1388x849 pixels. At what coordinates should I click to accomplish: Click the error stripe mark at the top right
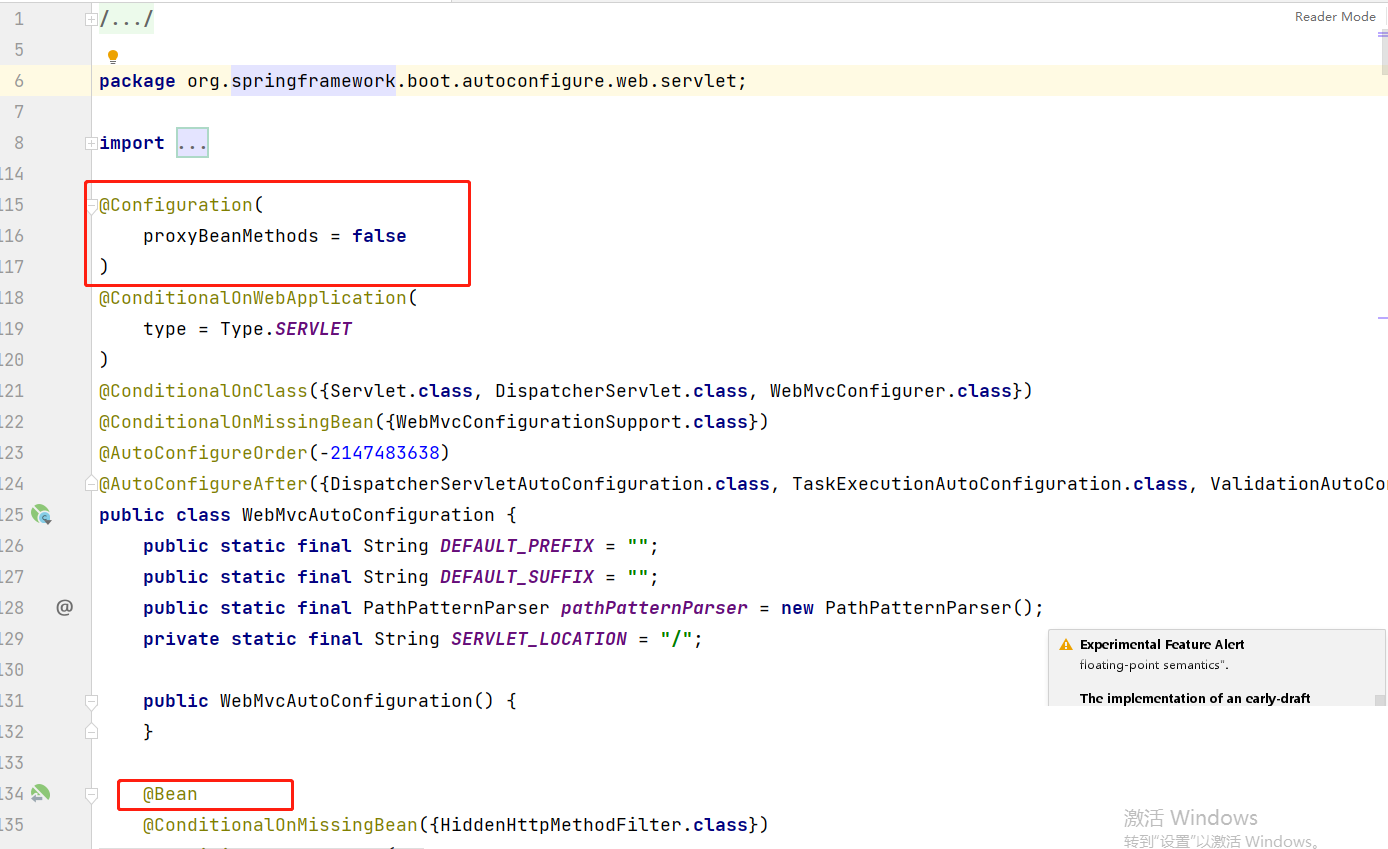[x=1383, y=34]
